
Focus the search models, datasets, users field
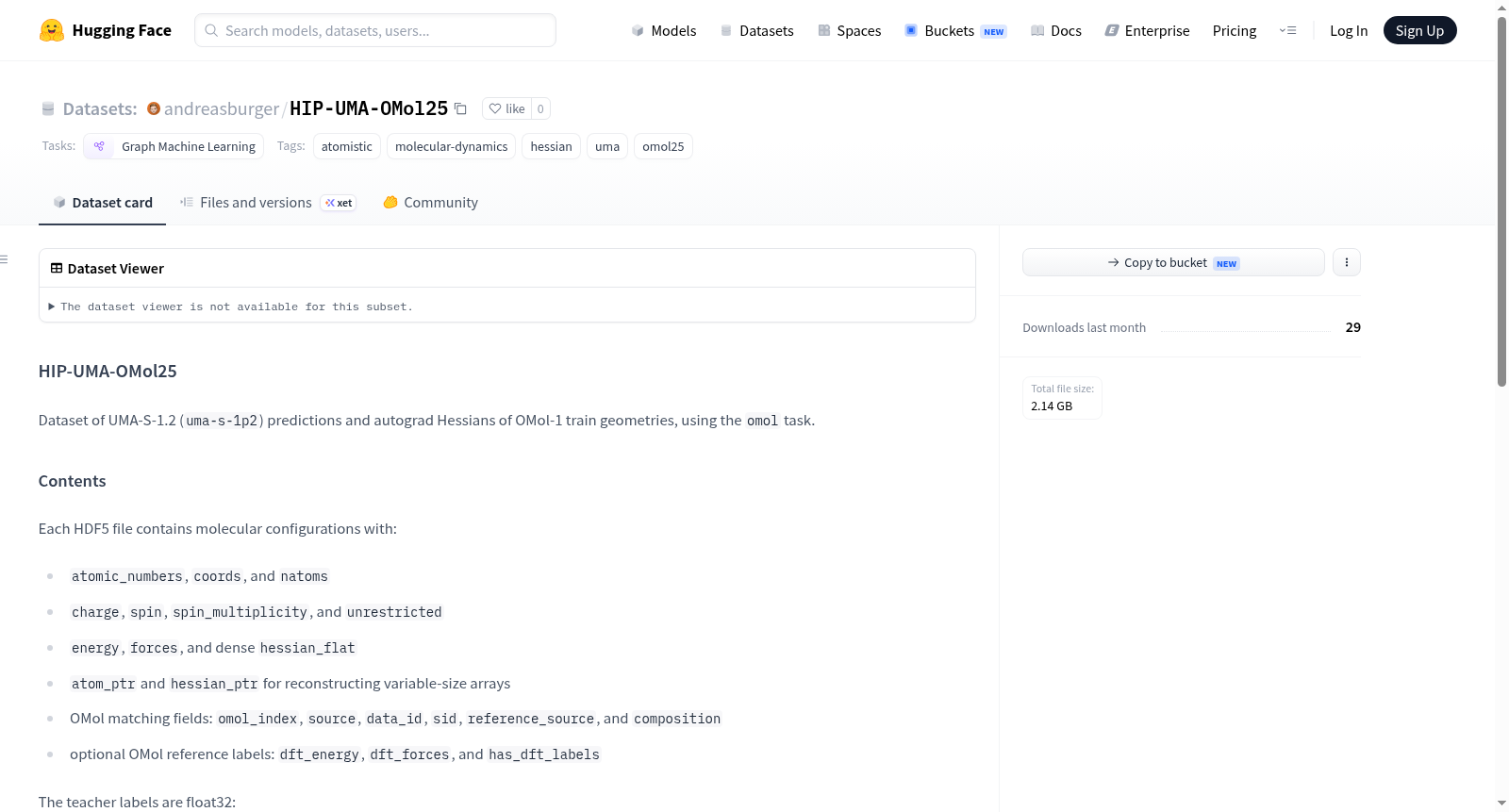375,30
